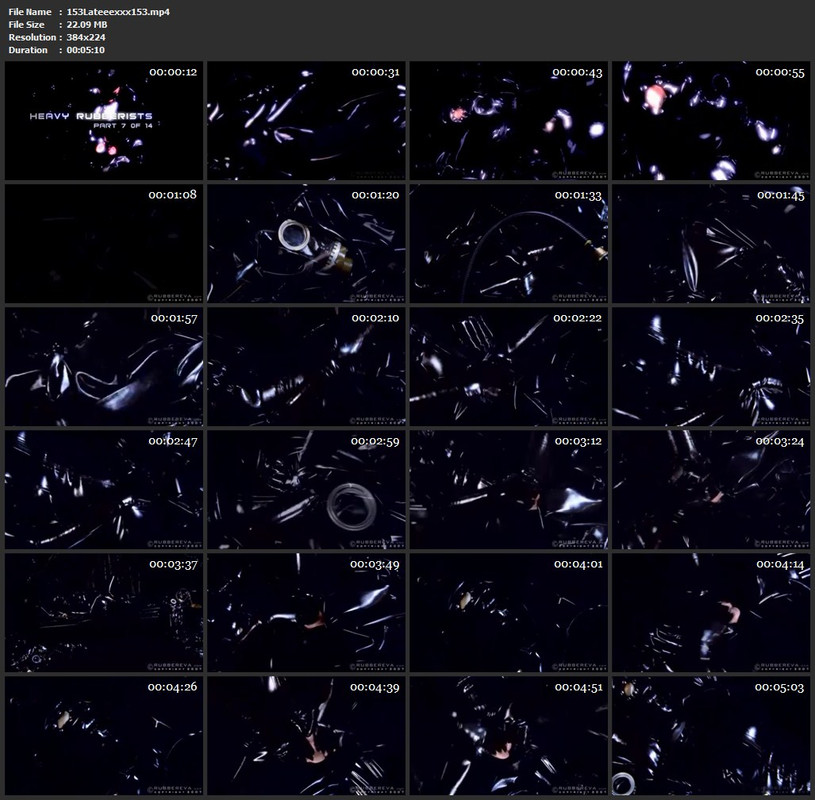
Task: Select thumbnail frame at 00:03:24
Action: coord(711,490)
